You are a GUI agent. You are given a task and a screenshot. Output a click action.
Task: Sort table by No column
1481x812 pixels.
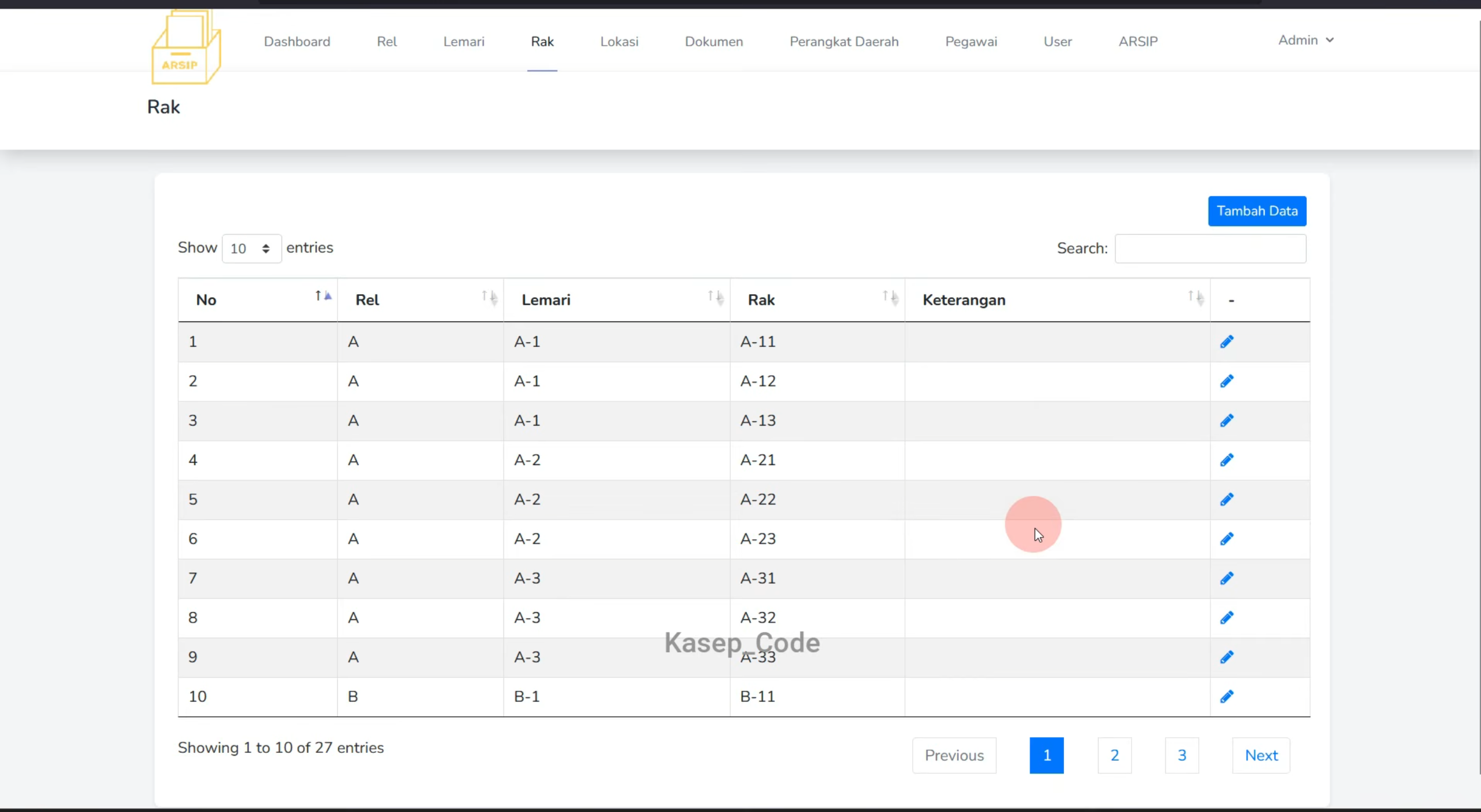258,300
